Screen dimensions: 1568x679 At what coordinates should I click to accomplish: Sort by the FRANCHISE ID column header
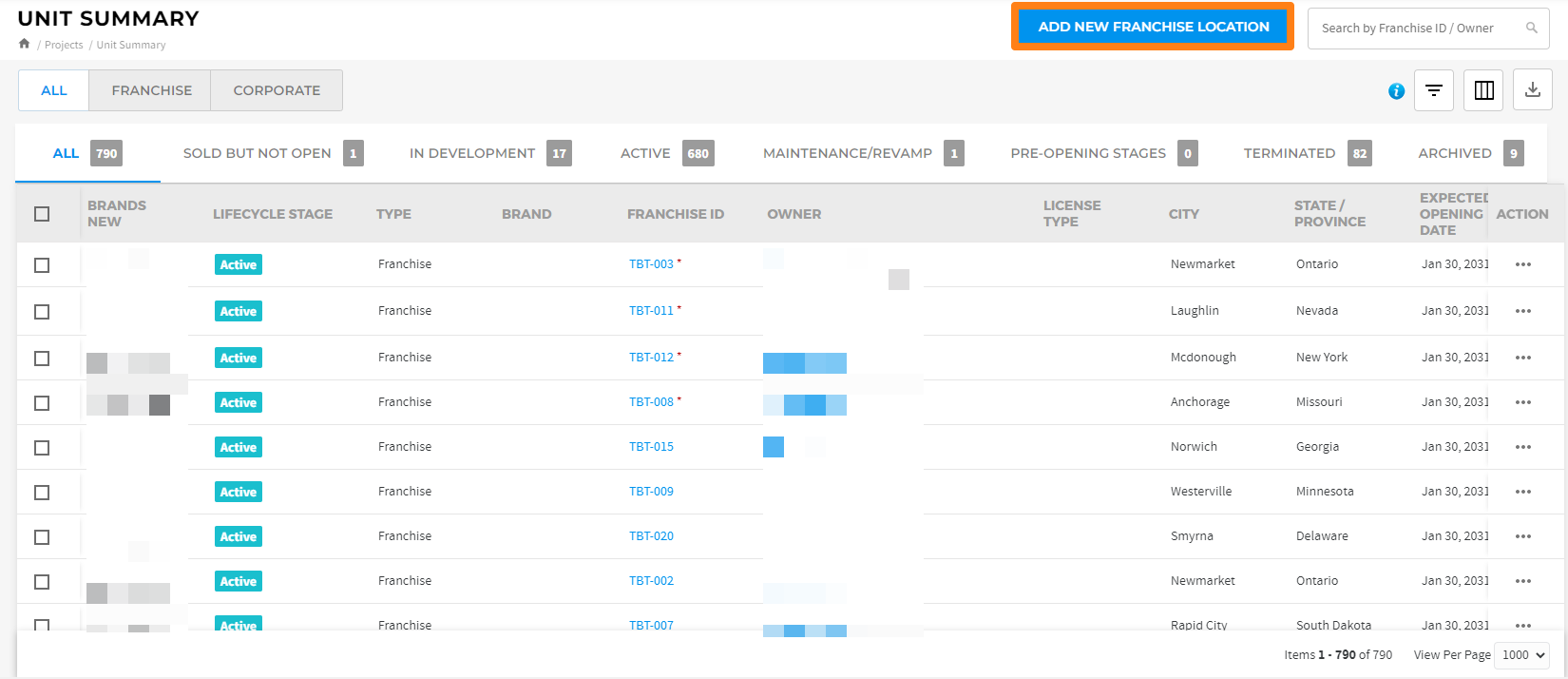676,214
